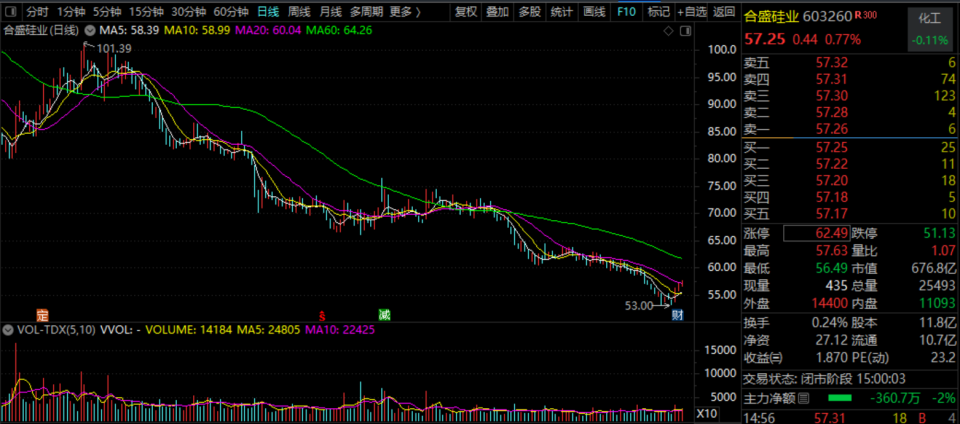Select the 周线 weekly chart tab
This screenshot has width=960, height=424.
point(299,11)
